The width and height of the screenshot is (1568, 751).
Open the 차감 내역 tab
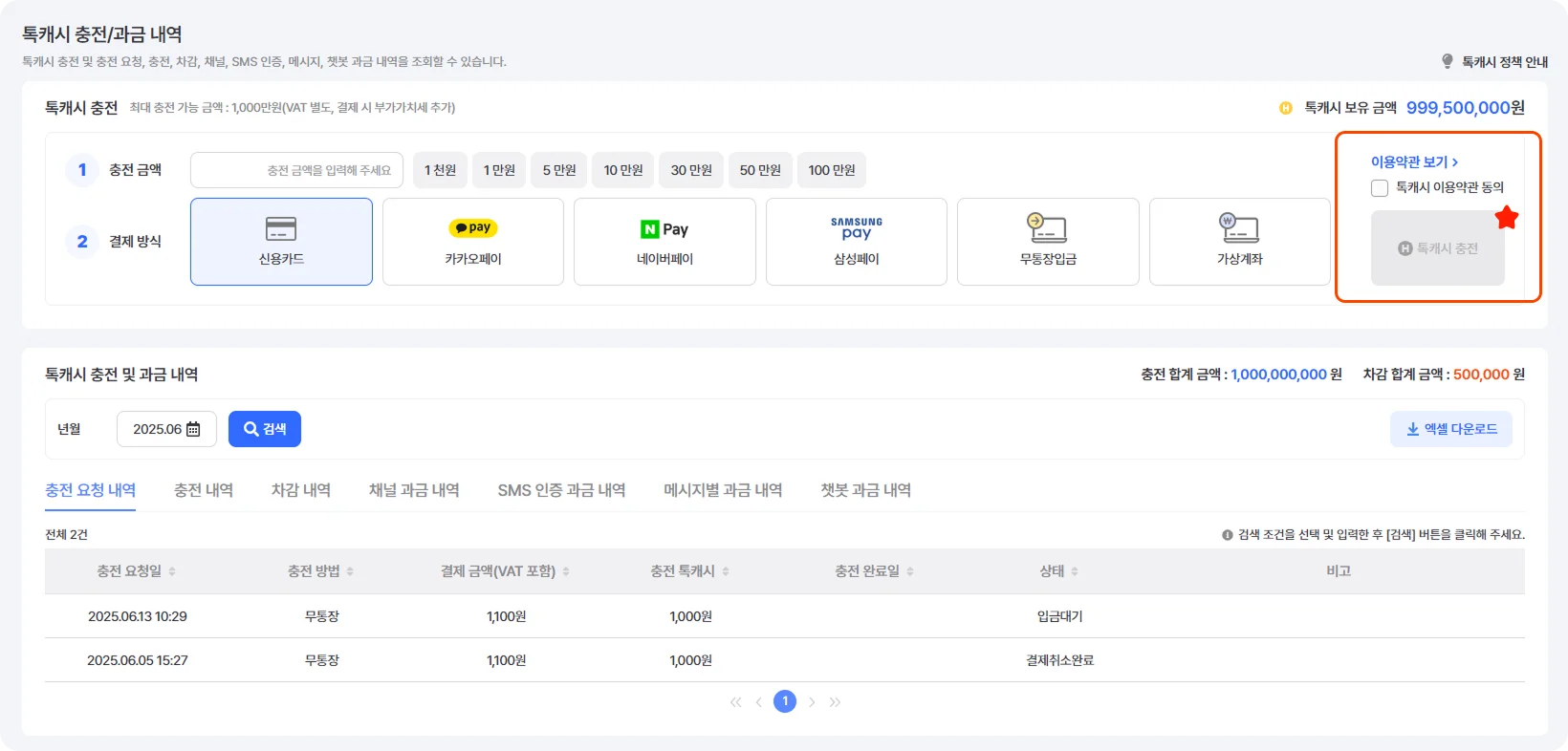tap(301, 490)
